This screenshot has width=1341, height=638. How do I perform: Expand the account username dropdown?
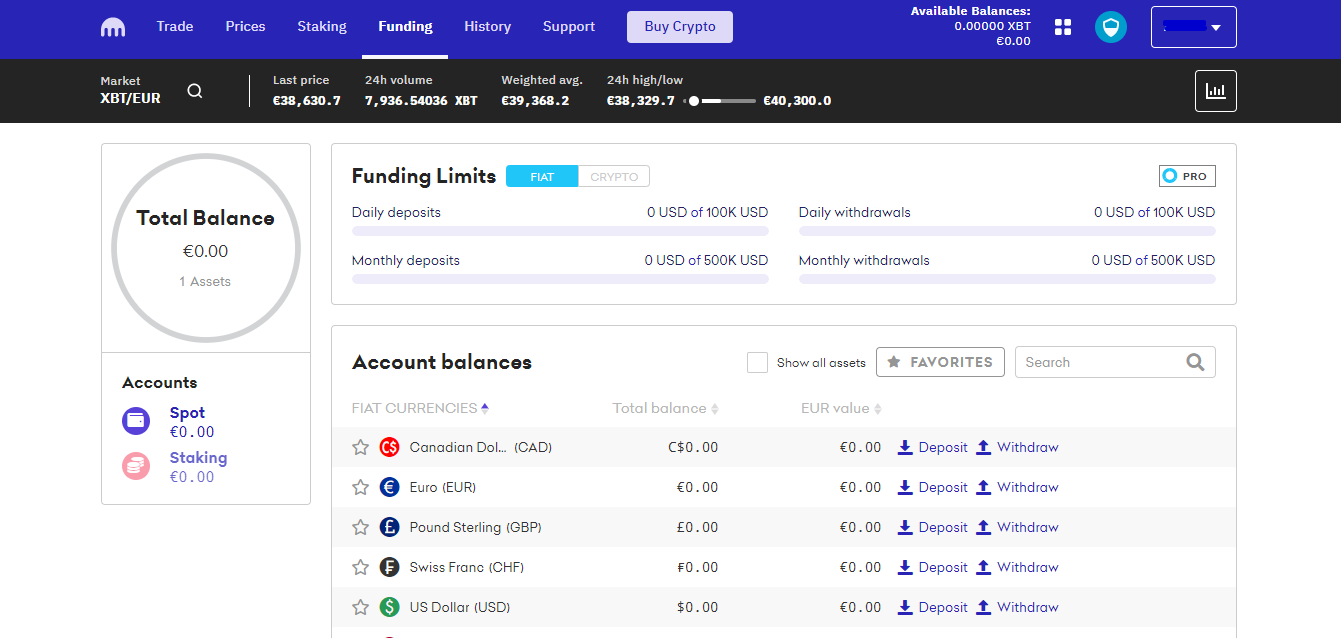pyautogui.click(x=1193, y=27)
